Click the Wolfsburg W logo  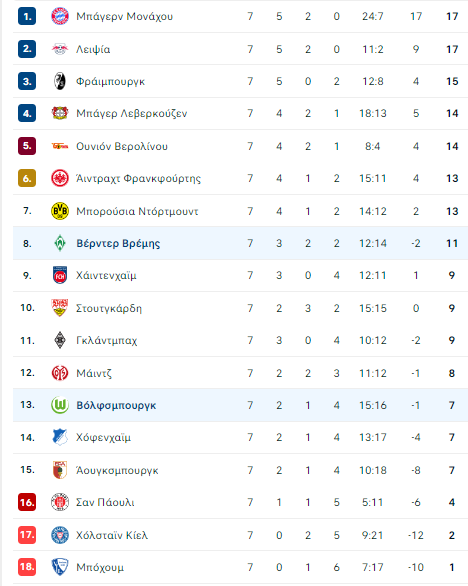coord(60,405)
